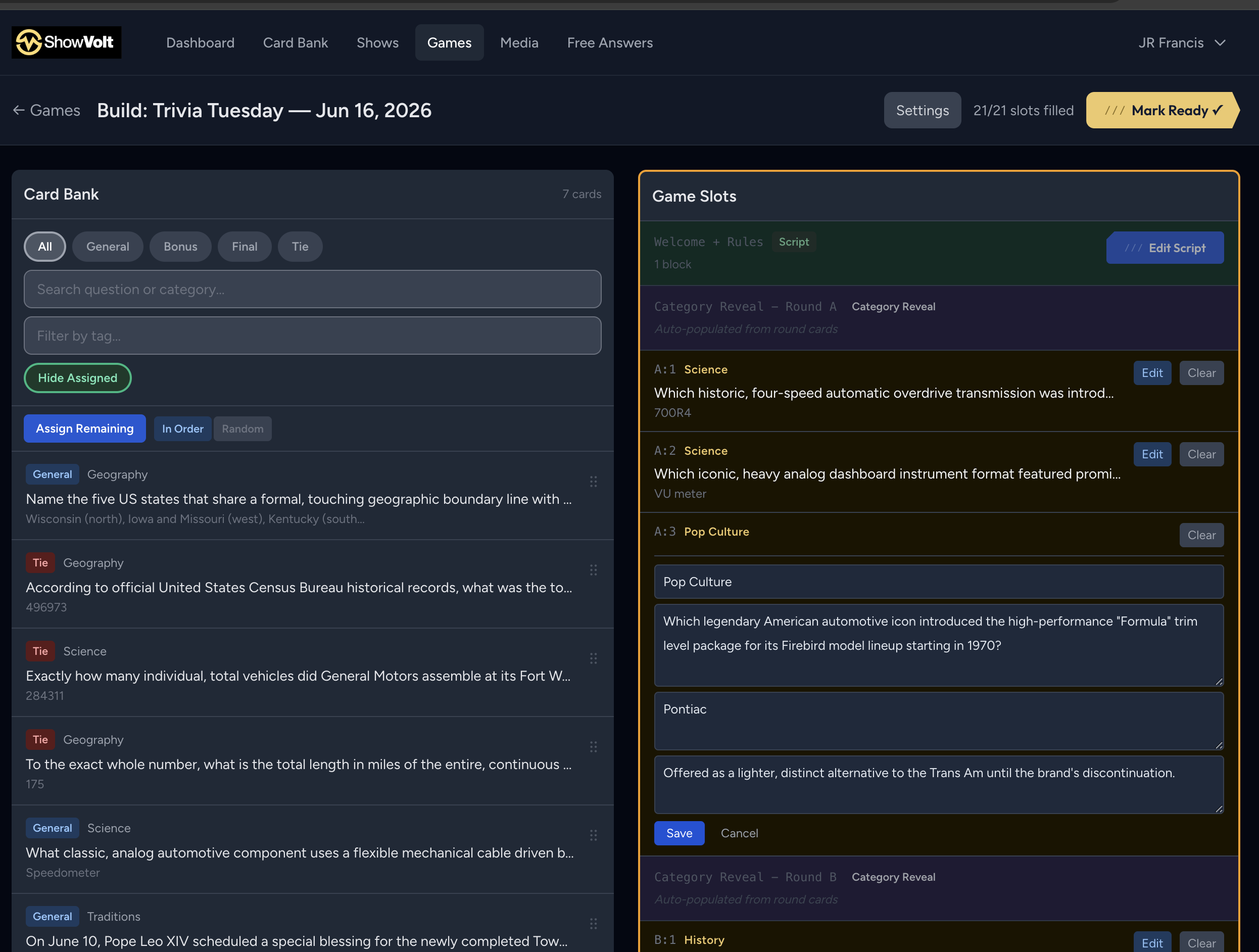1259x952 pixels.
Task: Click the 700R4 answer text
Action: [672, 413]
